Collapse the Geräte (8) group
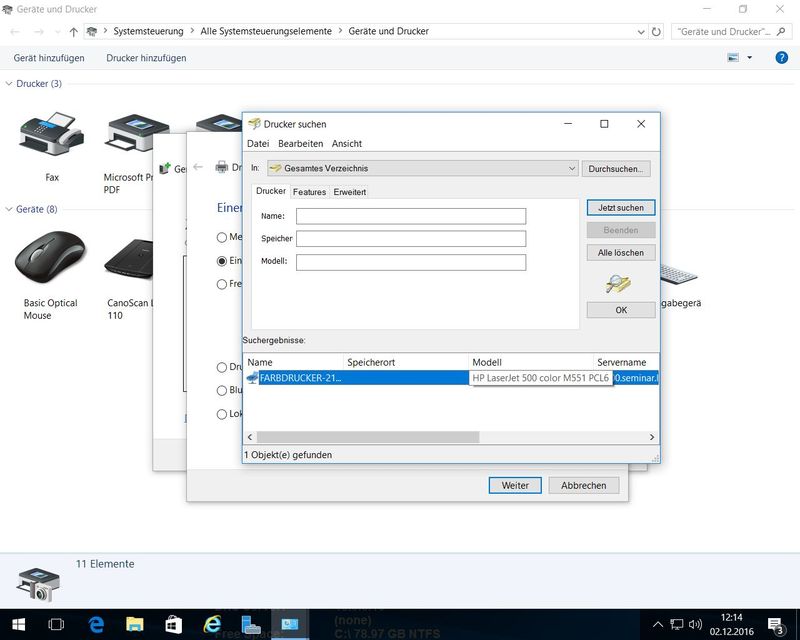This screenshot has width=800, height=640. (10, 210)
